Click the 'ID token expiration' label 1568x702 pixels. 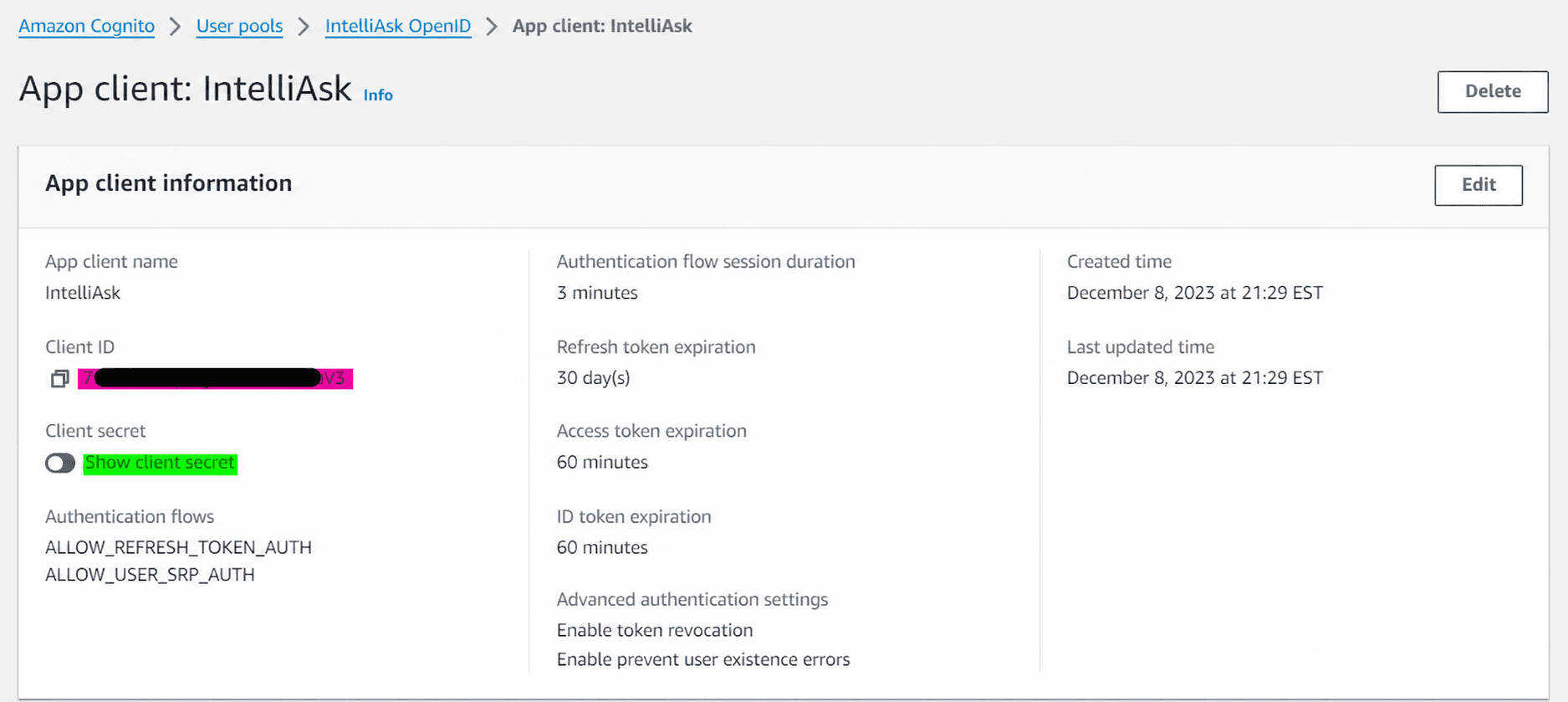pos(634,517)
